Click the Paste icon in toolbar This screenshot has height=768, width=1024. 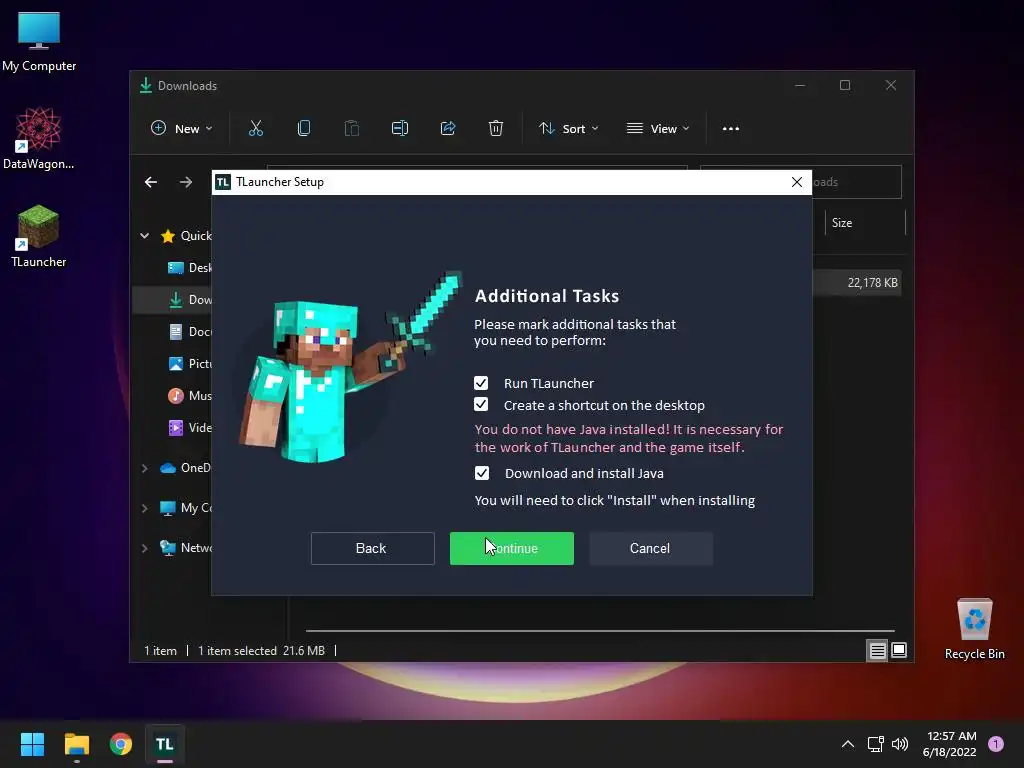click(352, 129)
